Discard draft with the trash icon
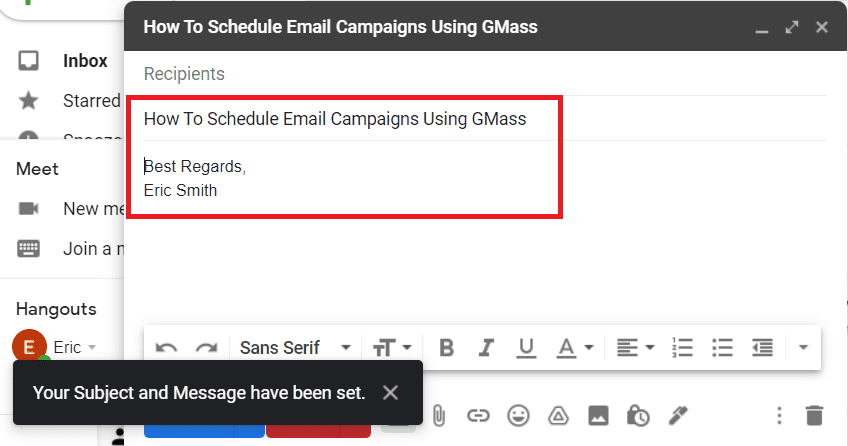This screenshot has height=446, width=848. point(814,415)
